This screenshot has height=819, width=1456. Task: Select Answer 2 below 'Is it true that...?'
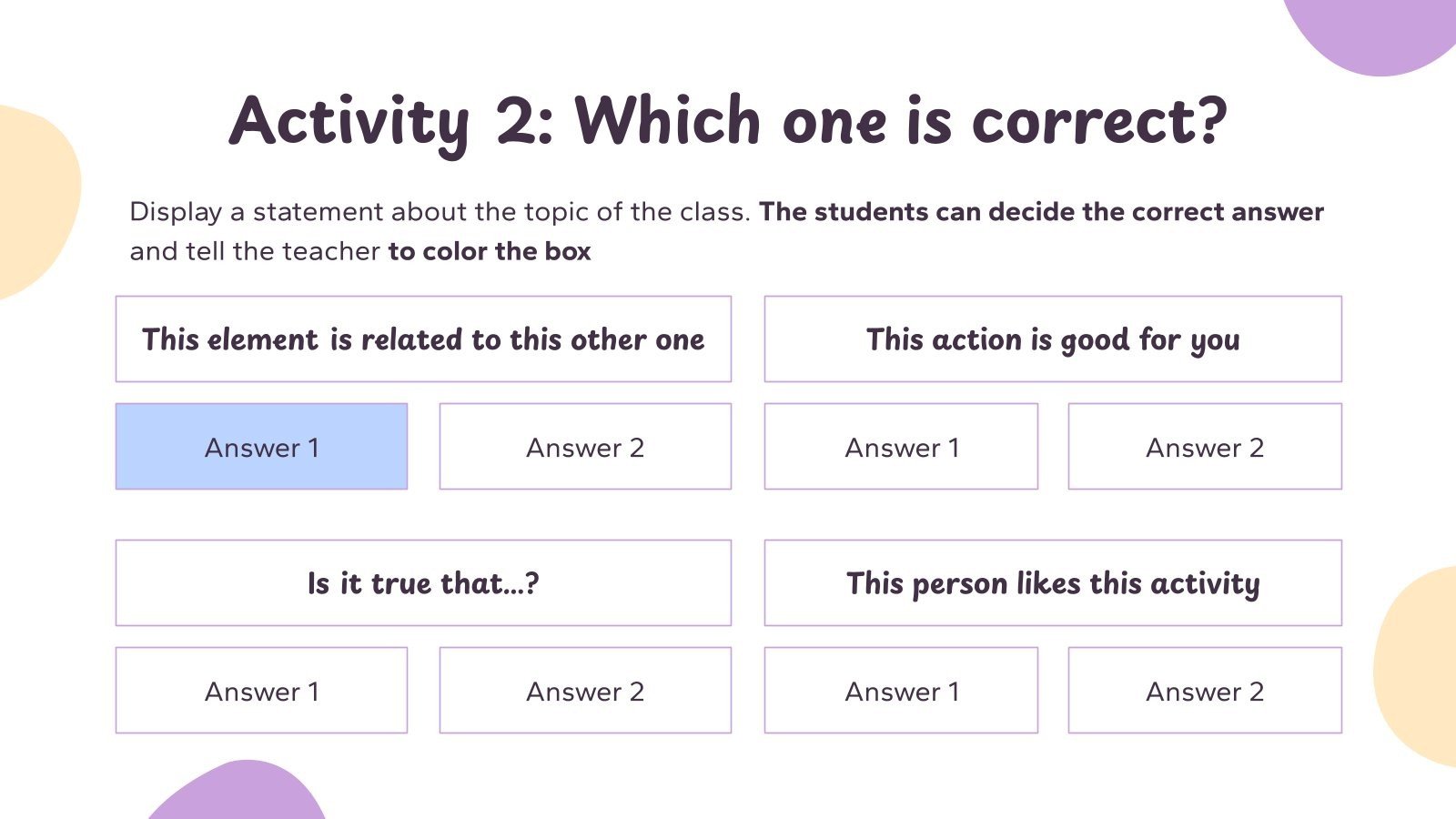[x=585, y=691]
